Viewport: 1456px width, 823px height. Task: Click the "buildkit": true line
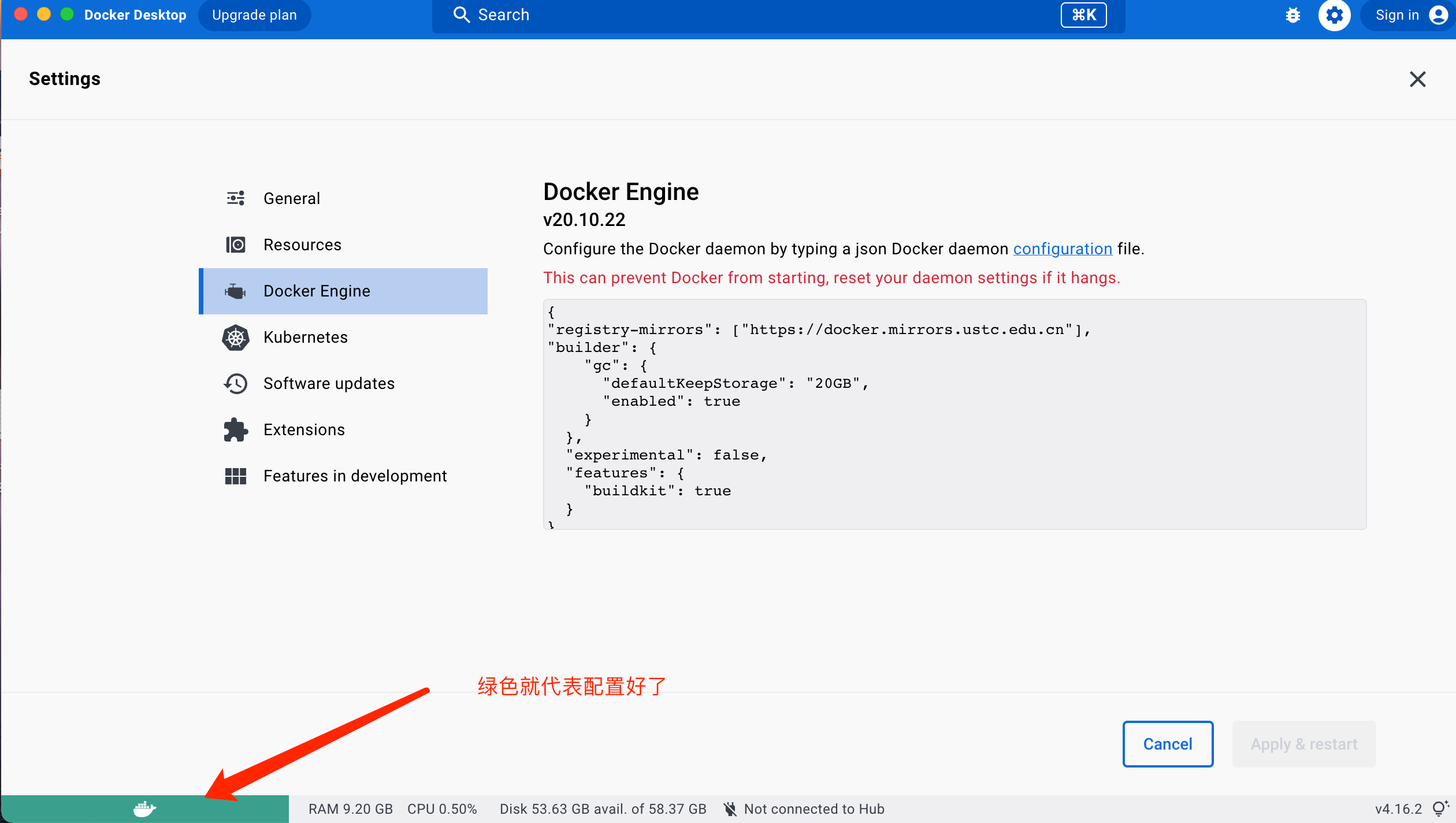click(x=658, y=491)
